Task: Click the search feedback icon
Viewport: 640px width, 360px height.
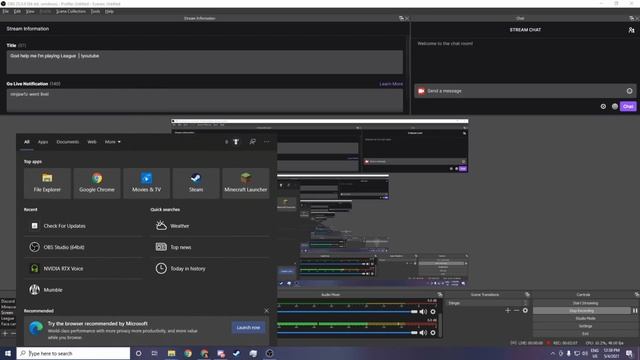Action: [253, 142]
